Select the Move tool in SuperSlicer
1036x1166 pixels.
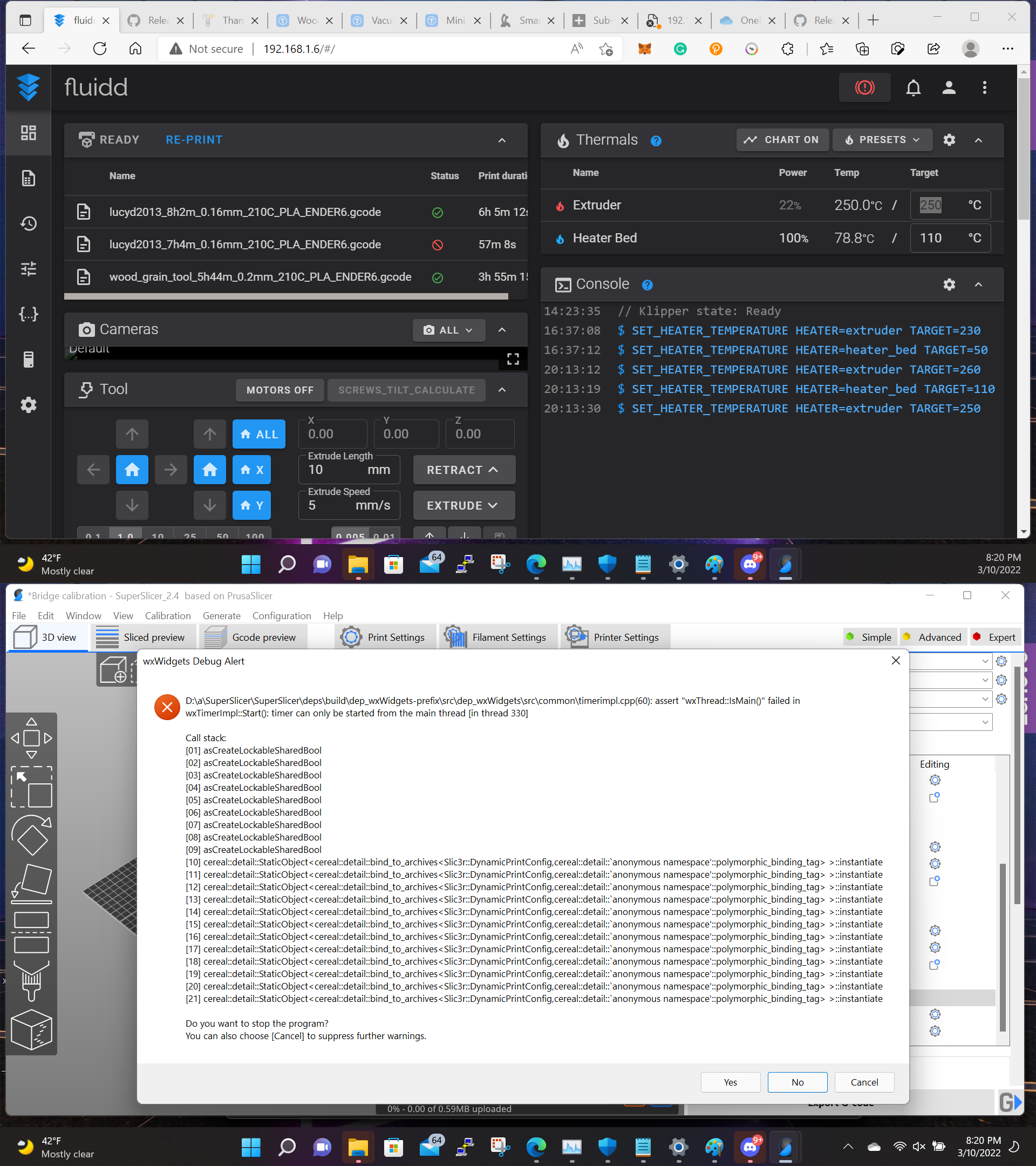click(31, 737)
